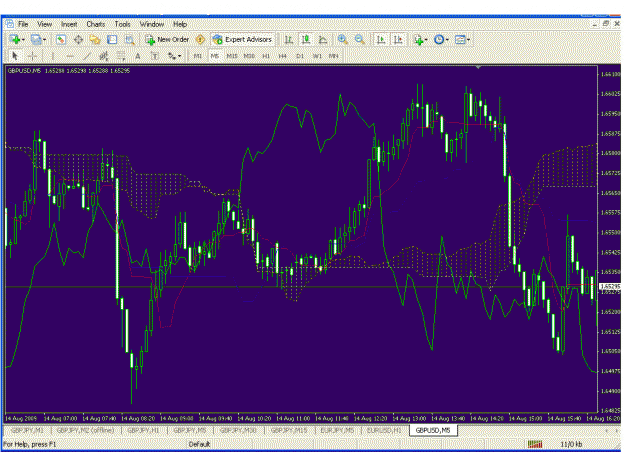This screenshot has height=452, width=625.
Task: Select the Crosshair tool
Action: (x=33, y=56)
